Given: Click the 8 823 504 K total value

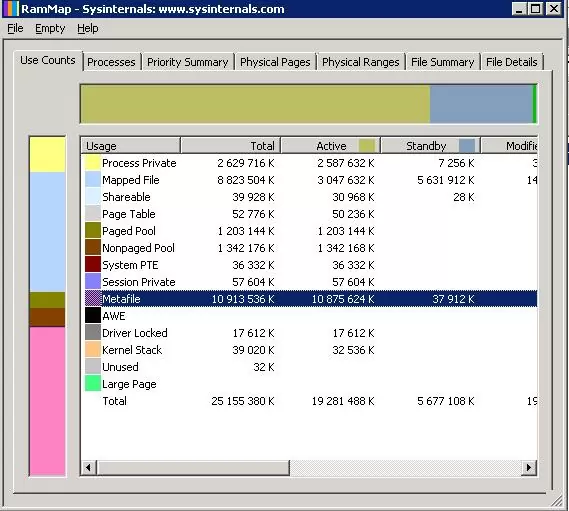Looking at the screenshot, I should point(246,180).
